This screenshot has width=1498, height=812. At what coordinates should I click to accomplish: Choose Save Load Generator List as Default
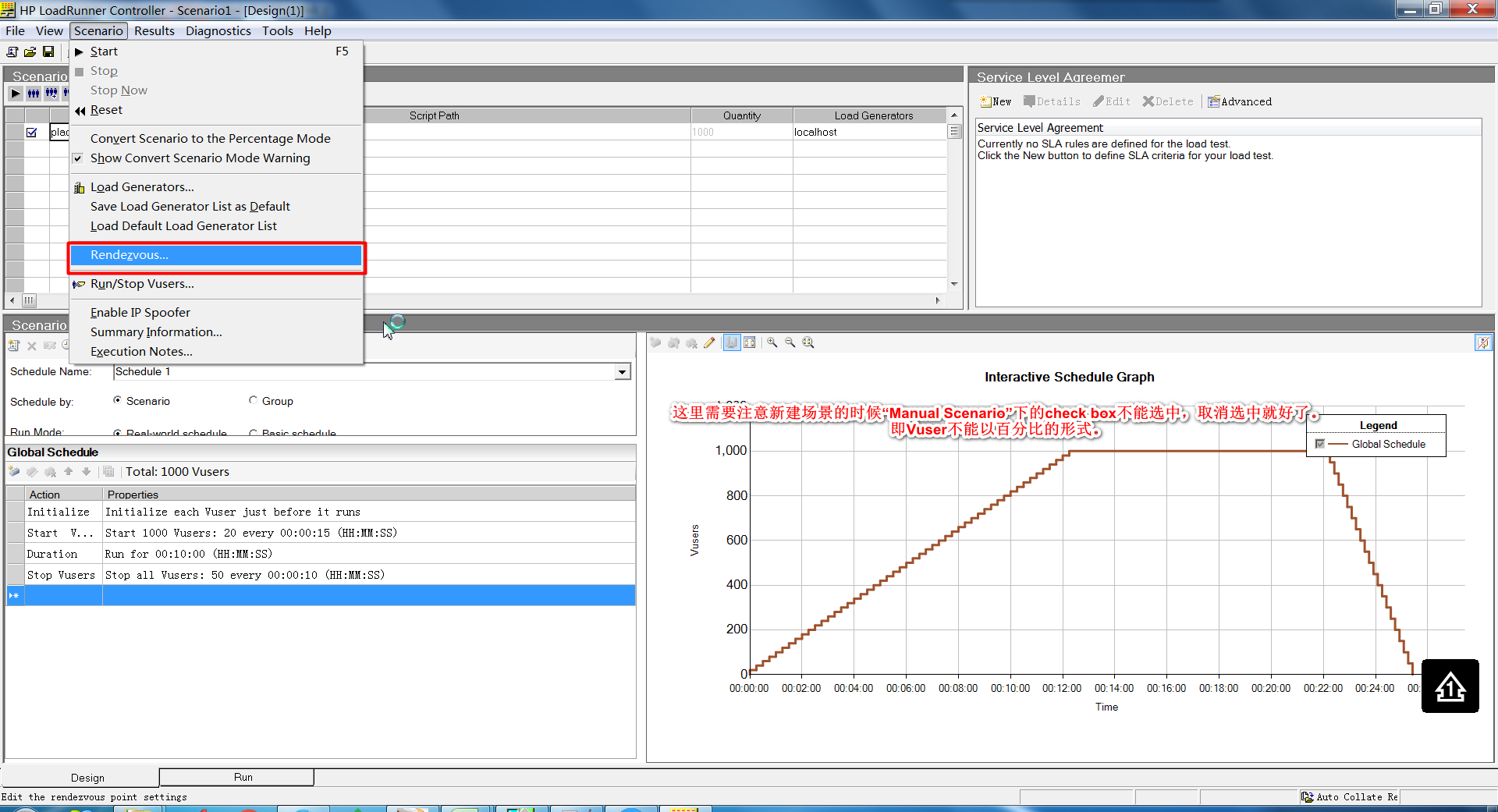coord(216,207)
